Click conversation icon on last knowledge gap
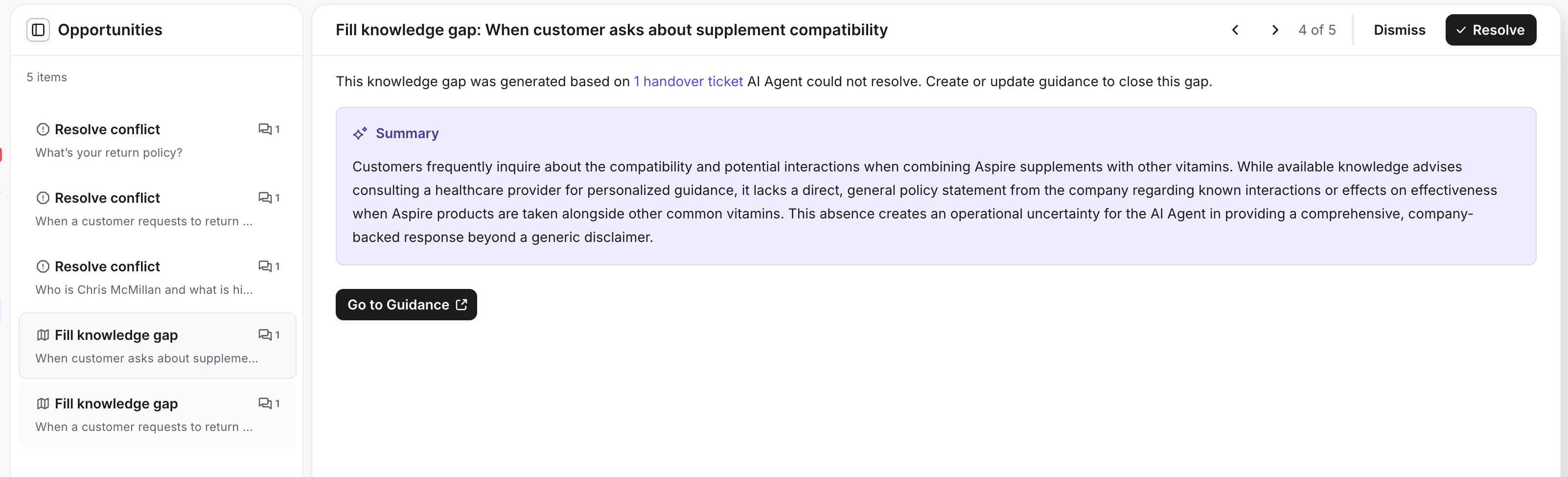Viewport: 1568px width, 477px height. coord(265,403)
